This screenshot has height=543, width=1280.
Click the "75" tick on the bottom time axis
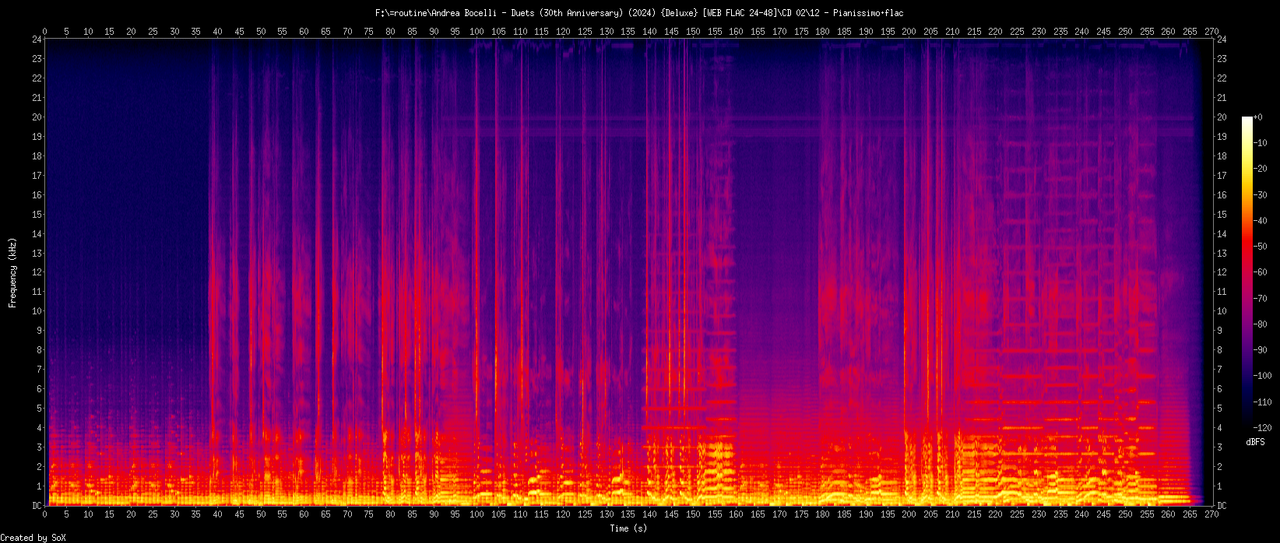[x=369, y=516]
